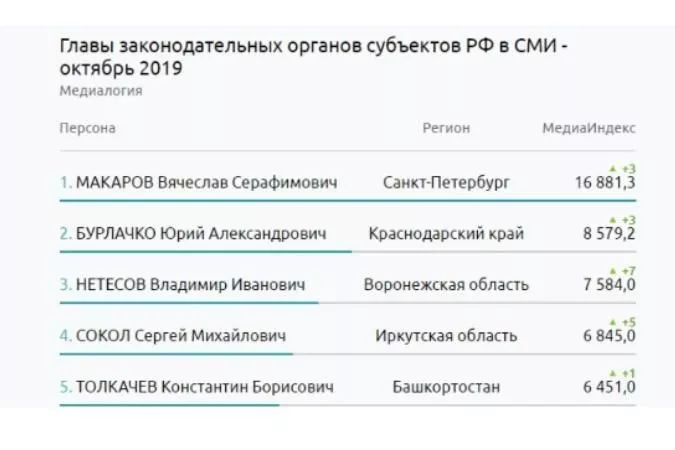Click the Регион column header
Viewport: 675px width, 450px height.
(446, 128)
